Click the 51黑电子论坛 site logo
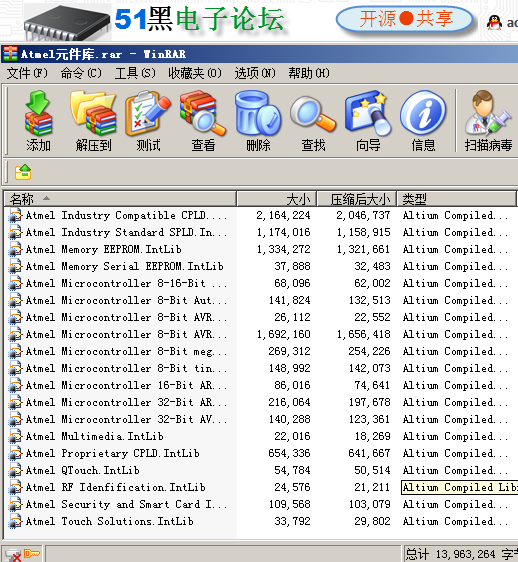 199,19
